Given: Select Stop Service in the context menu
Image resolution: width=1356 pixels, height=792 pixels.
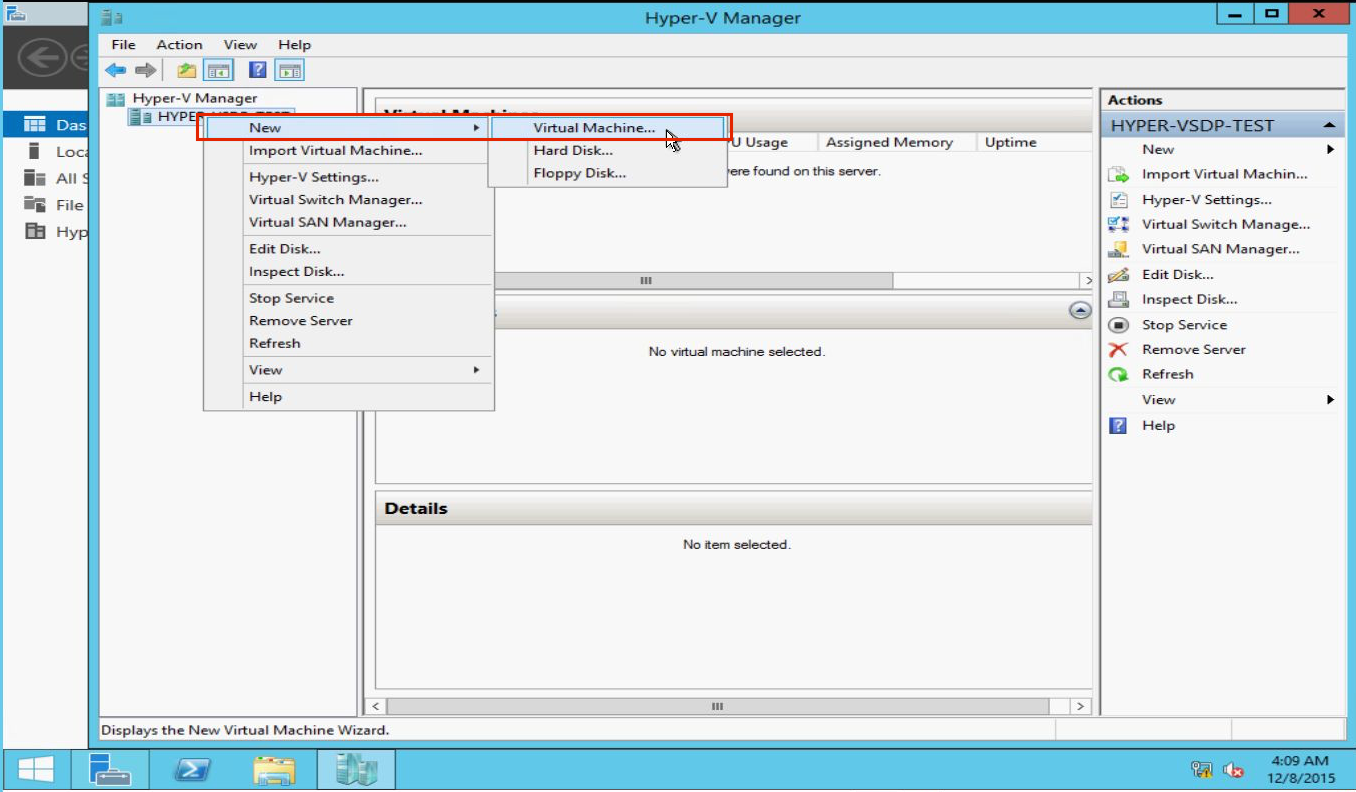Looking at the screenshot, I should (349, 298).
